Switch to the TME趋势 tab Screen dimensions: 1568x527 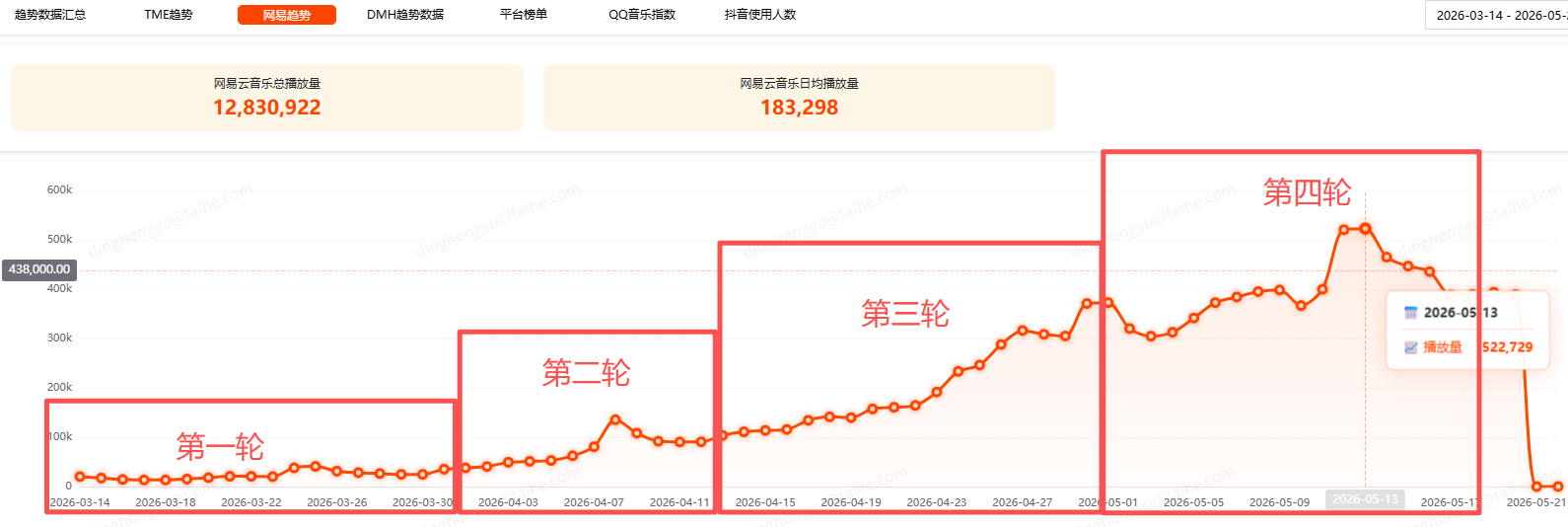click(169, 15)
